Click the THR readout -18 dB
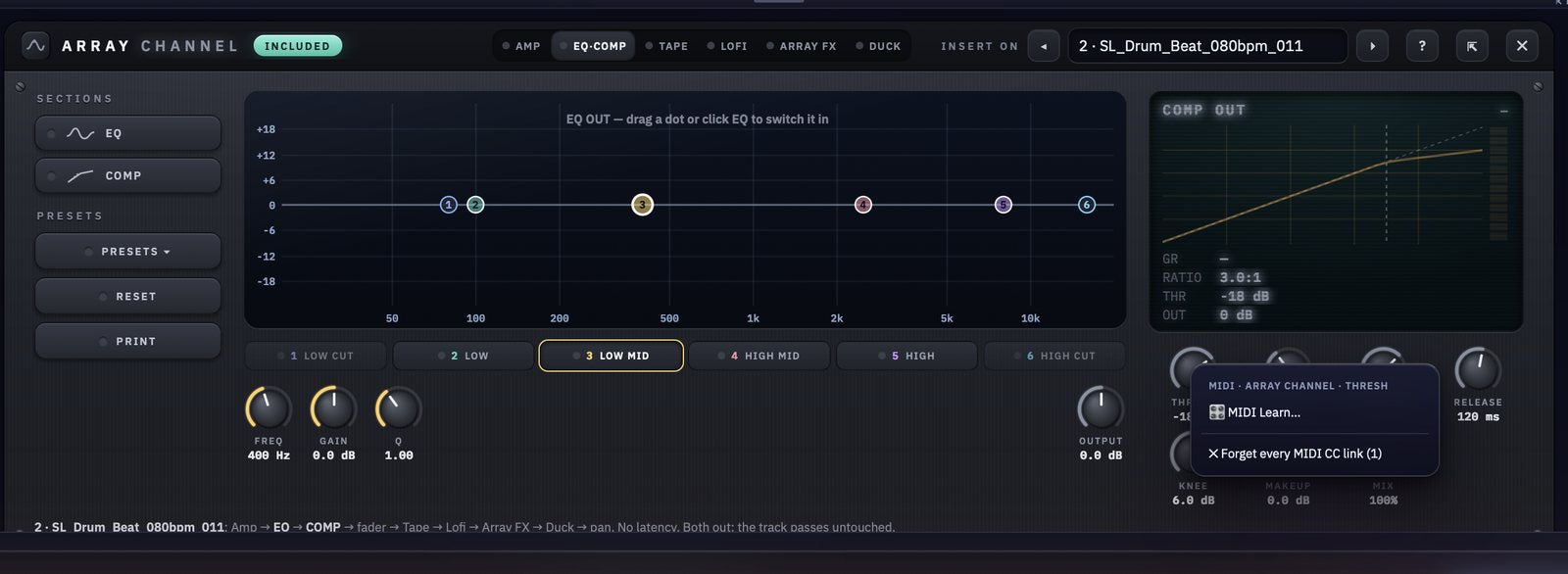Screen dimensions: 1568x574 [1245, 297]
